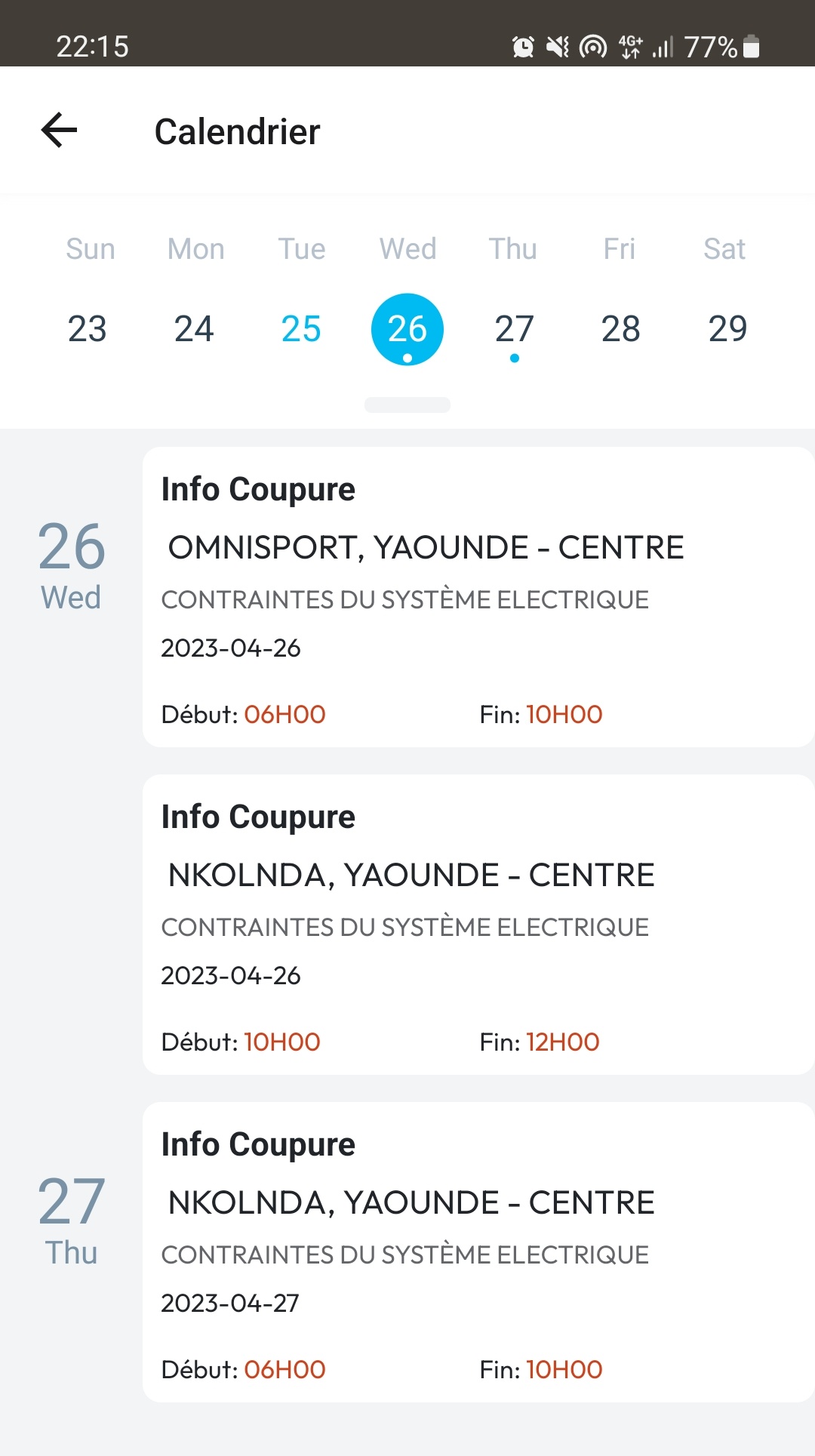Open NKOLNDA outage card dated 2023-04-27

(x=478, y=1251)
